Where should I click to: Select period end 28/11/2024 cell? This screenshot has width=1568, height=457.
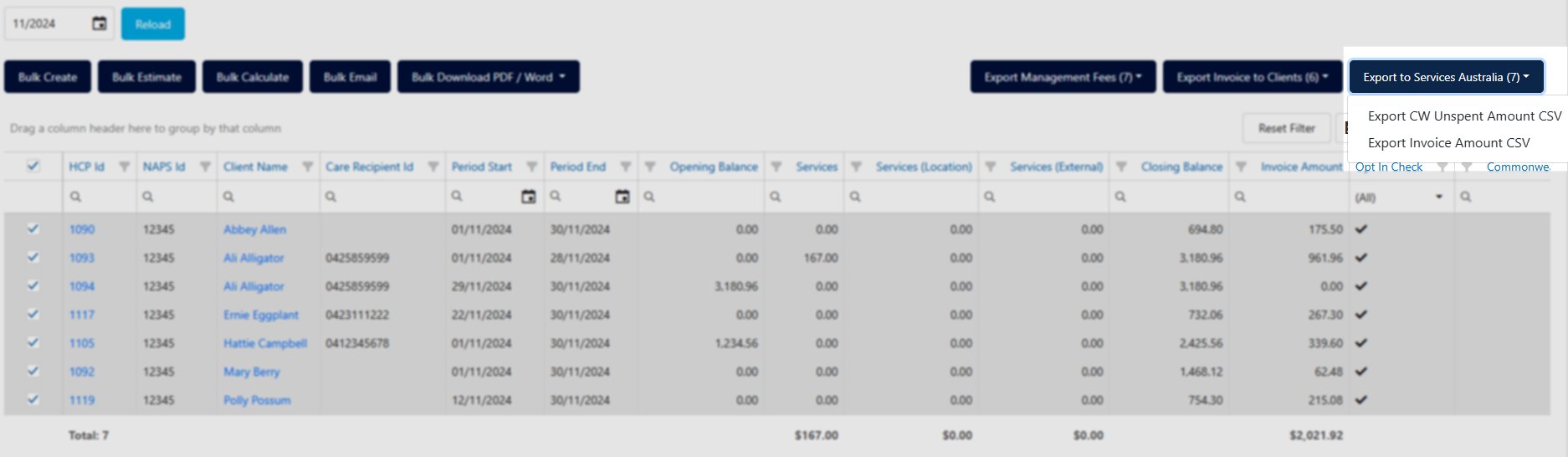pos(592,258)
